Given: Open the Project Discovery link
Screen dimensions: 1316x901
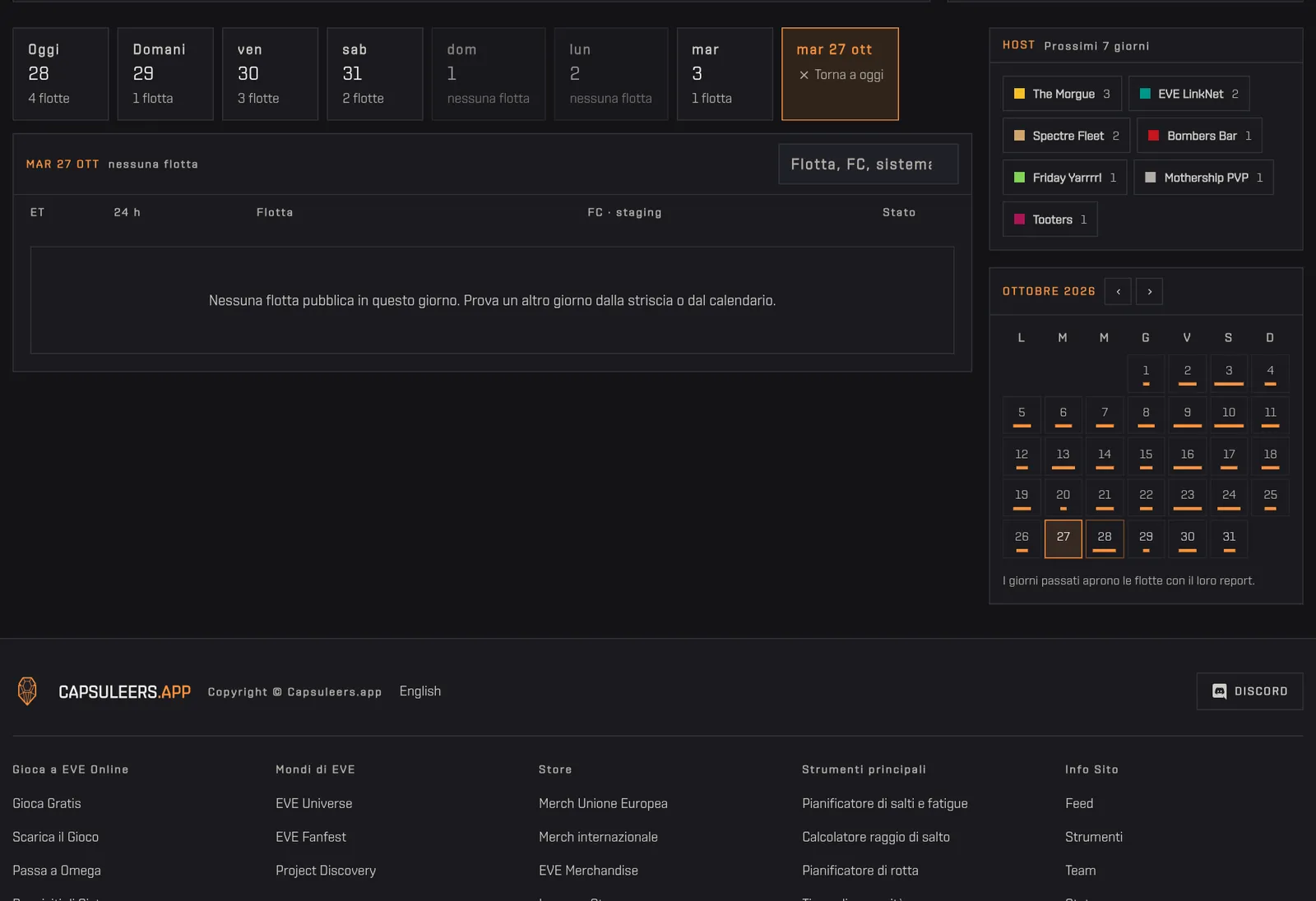Looking at the screenshot, I should coord(326,871).
